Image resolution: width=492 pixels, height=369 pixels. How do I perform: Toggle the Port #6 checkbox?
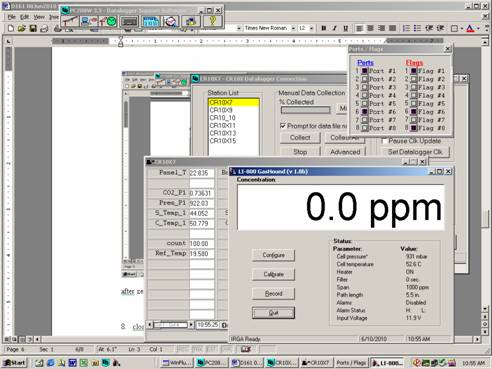click(x=365, y=112)
